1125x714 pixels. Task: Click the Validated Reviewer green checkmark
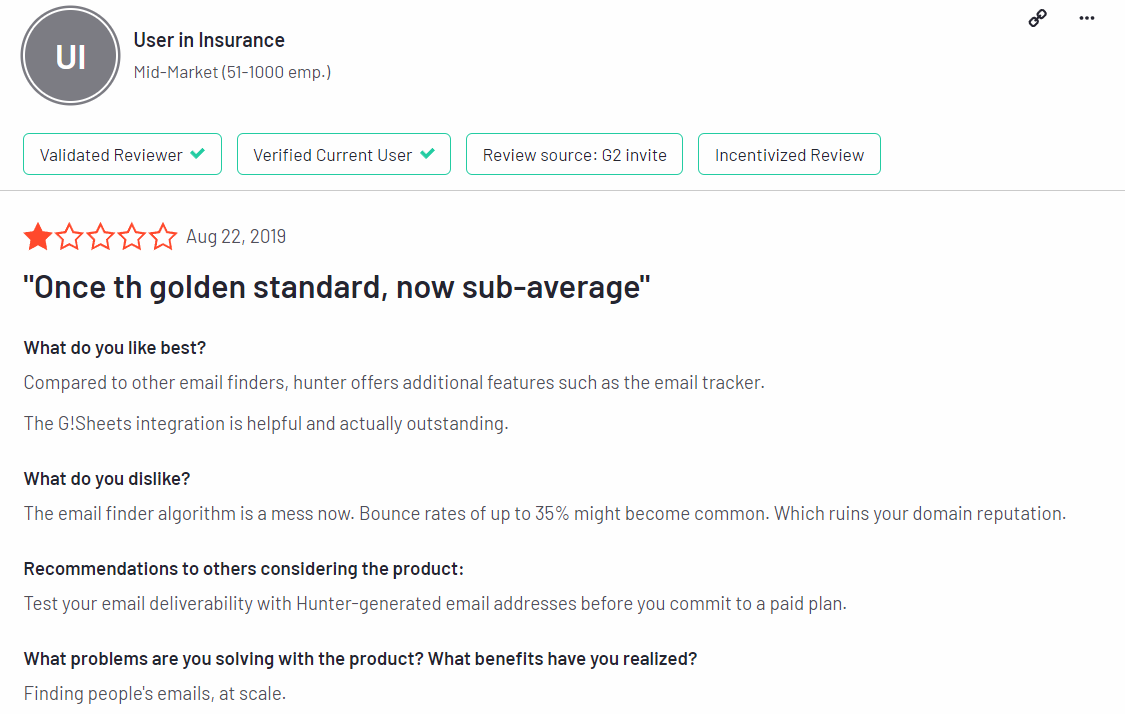[x=198, y=154]
